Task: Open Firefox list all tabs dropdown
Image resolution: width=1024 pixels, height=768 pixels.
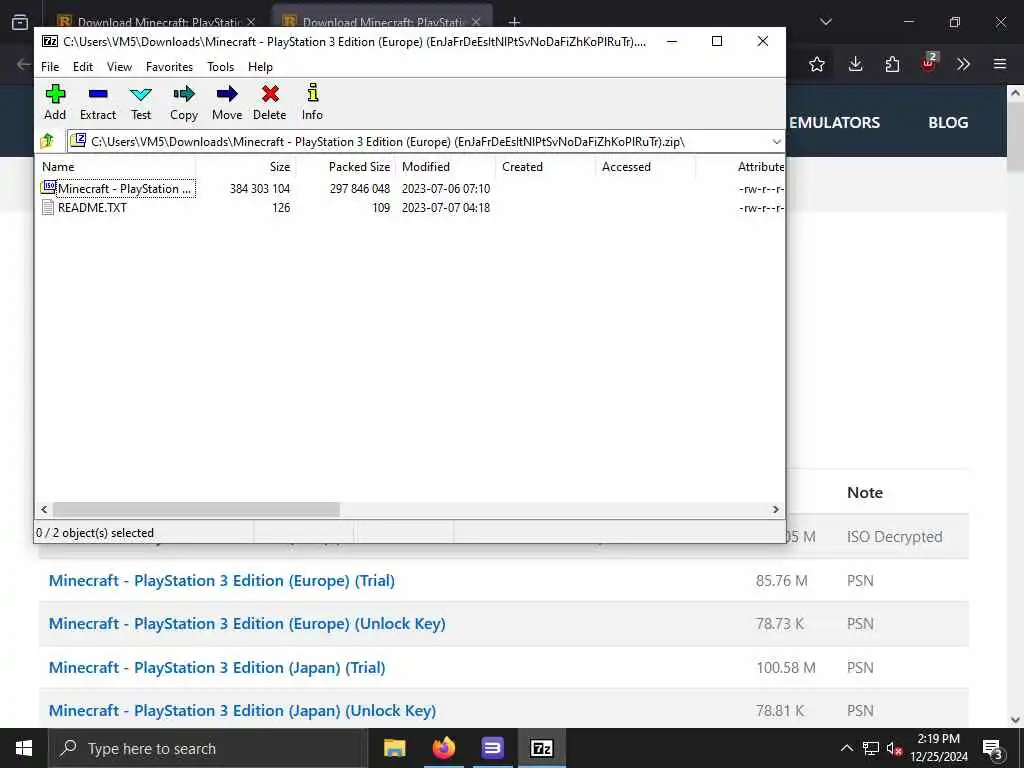Action: 826,22
